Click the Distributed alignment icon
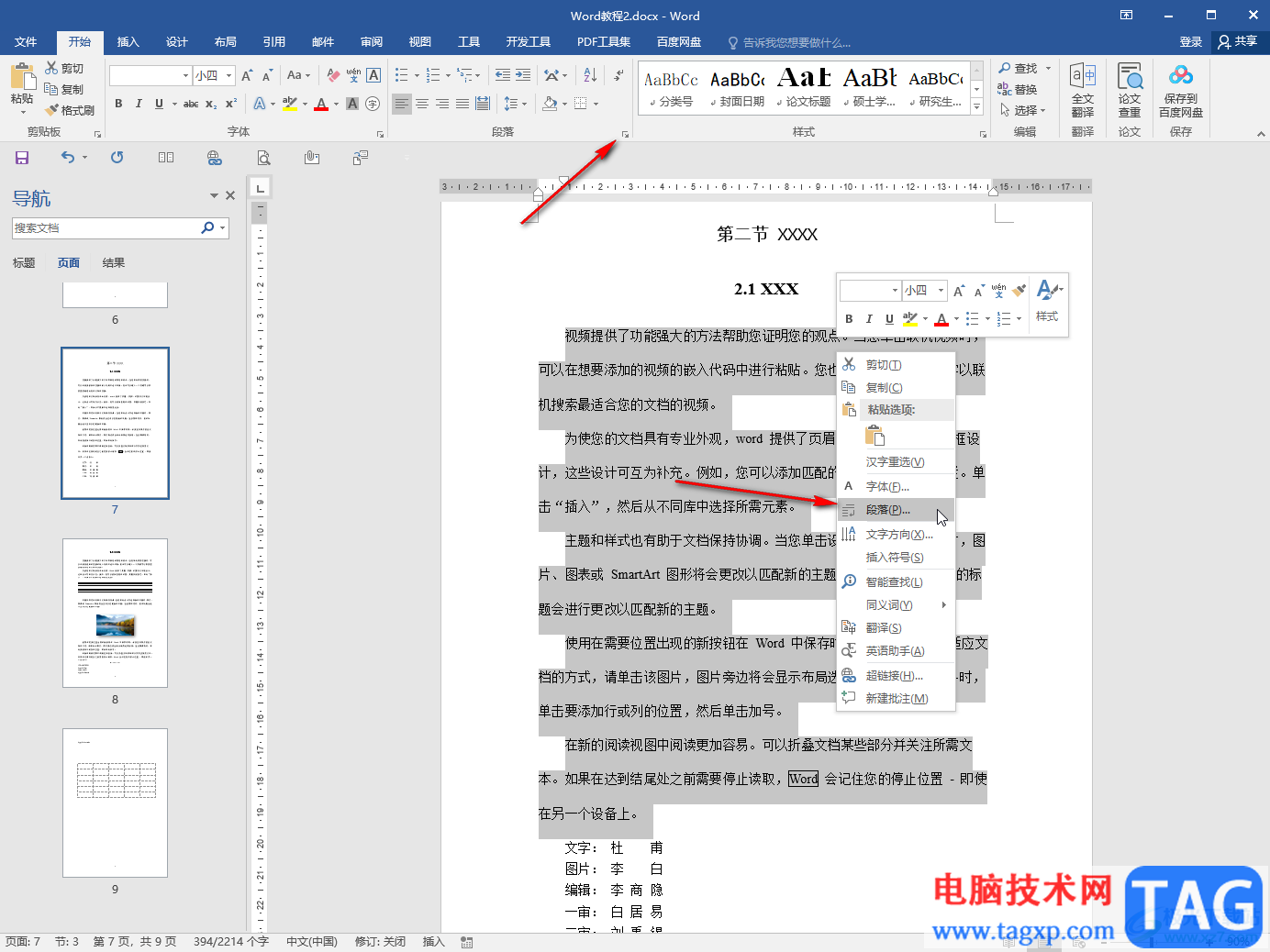Viewport: 1270px width, 952px height. click(x=483, y=104)
